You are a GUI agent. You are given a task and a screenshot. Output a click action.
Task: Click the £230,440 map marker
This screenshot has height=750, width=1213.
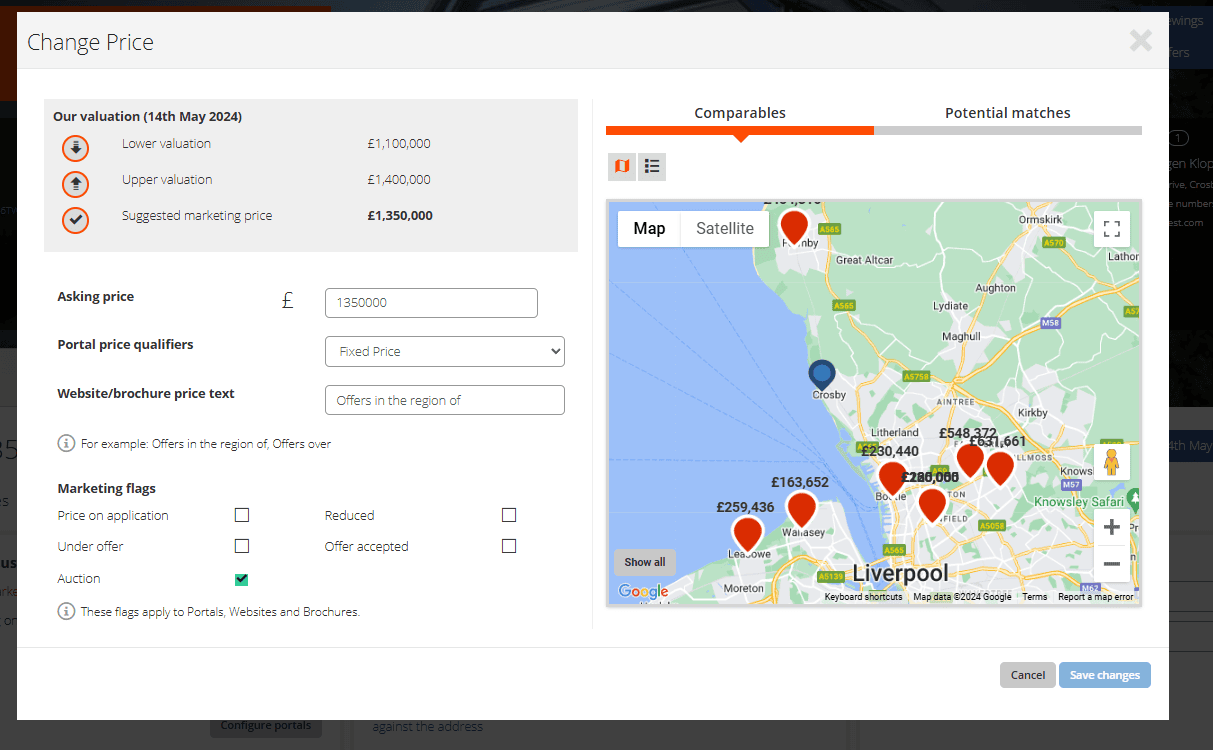click(x=893, y=478)
